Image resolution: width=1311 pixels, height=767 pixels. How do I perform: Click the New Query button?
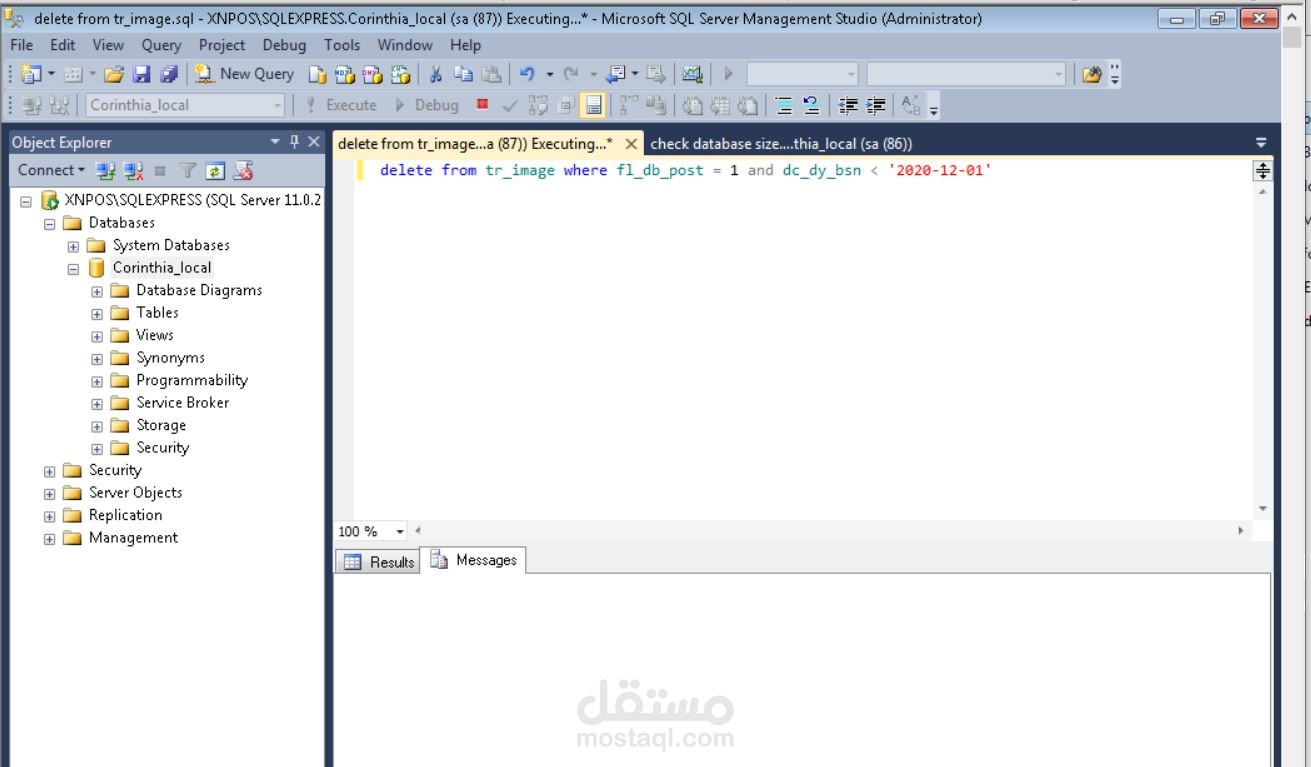(x=245, y=74)
